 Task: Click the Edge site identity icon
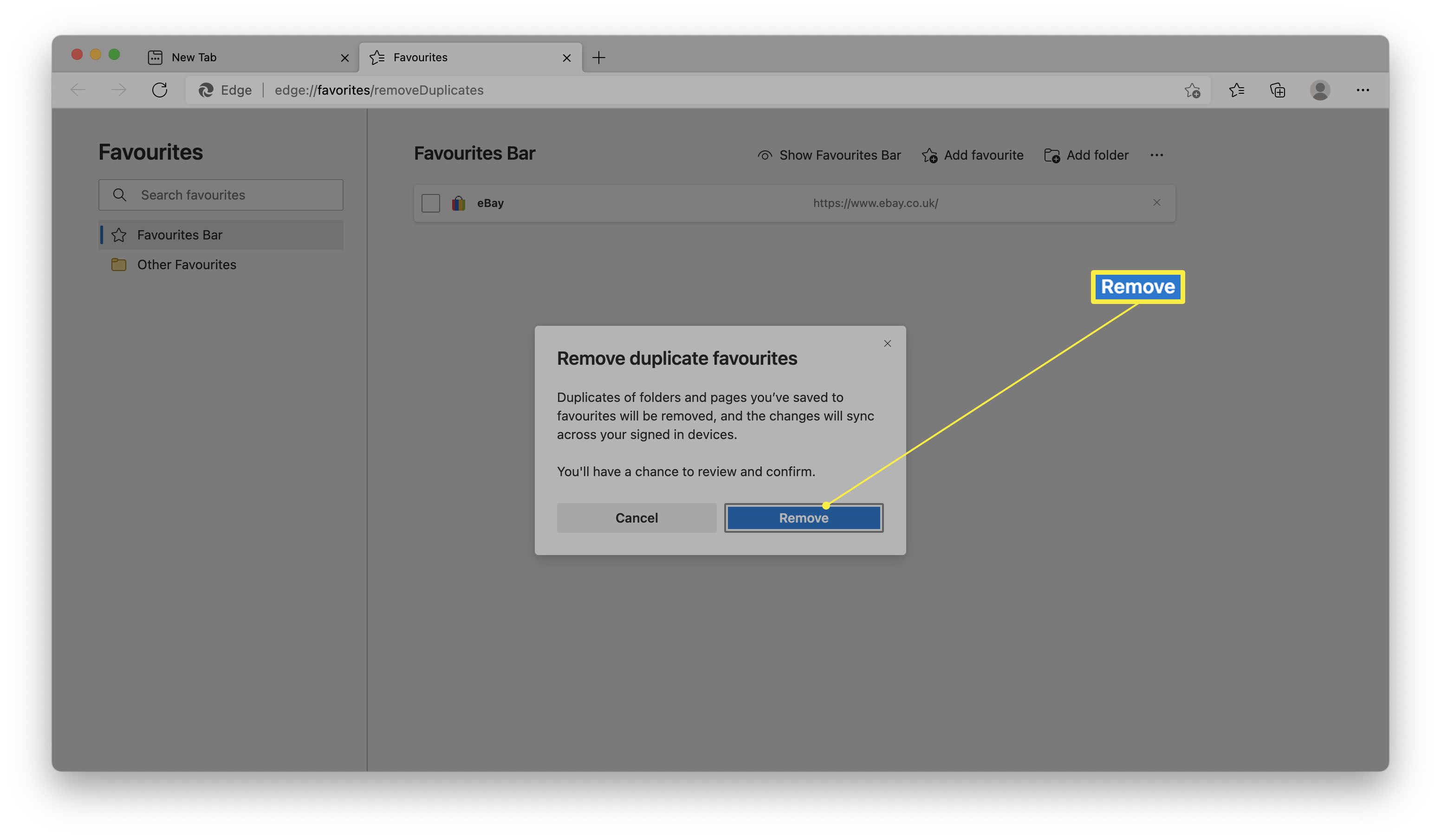coord(206,90)
